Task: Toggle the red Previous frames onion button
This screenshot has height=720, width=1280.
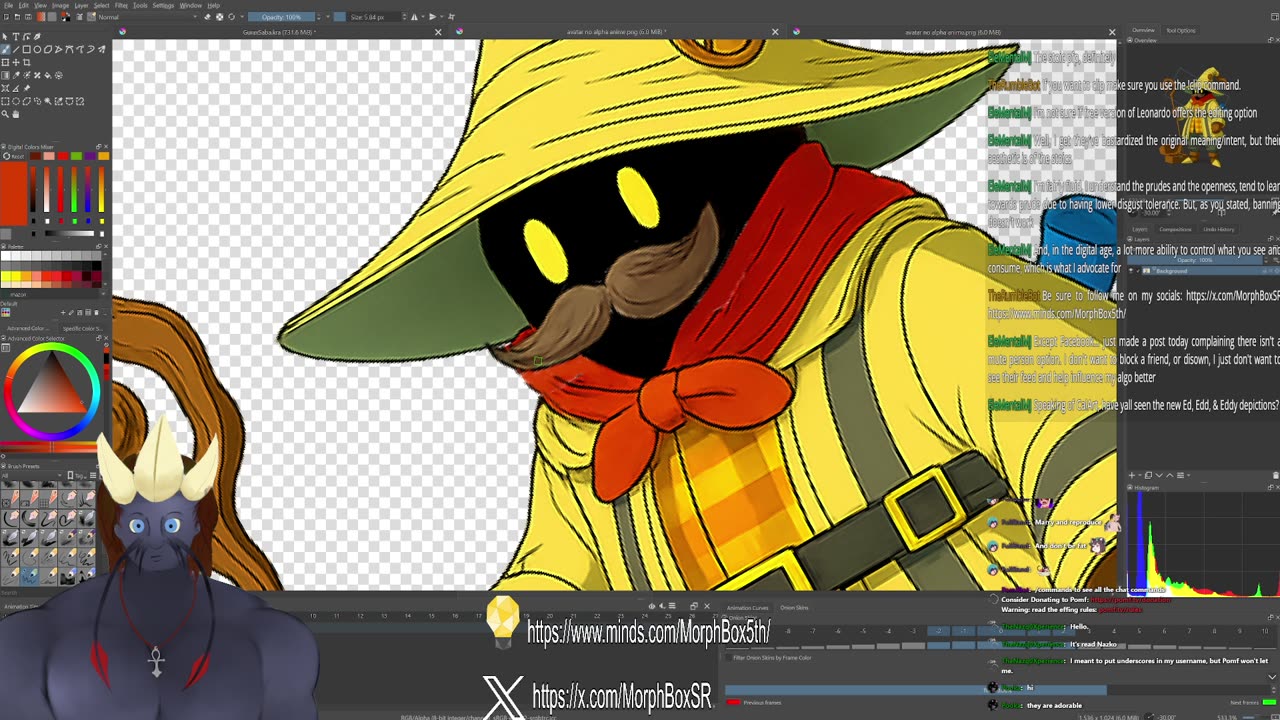Action: pos(733,702)
